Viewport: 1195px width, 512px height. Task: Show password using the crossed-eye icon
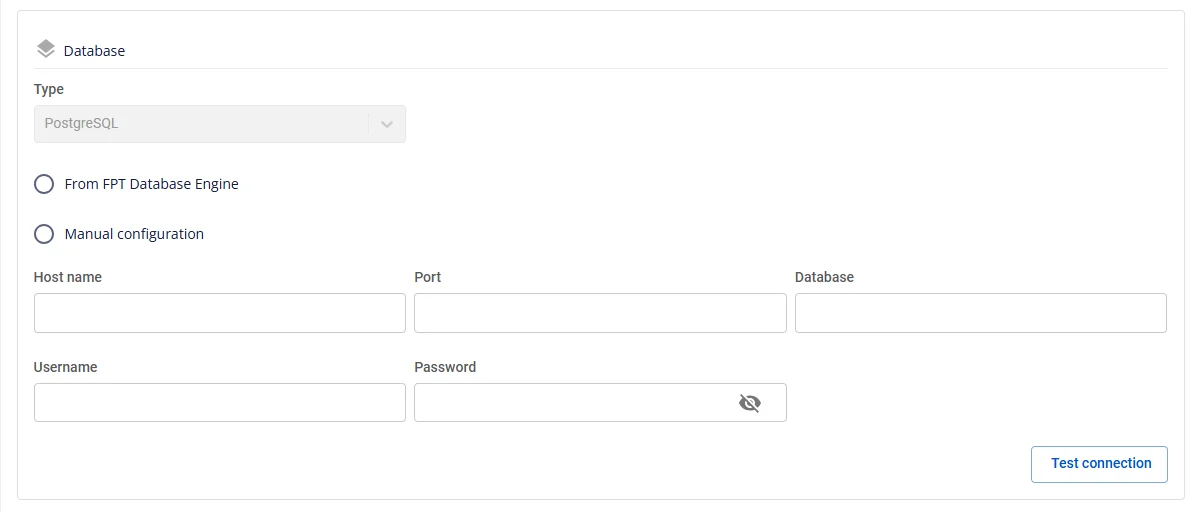pyautogui.click(x=750, y=402)
